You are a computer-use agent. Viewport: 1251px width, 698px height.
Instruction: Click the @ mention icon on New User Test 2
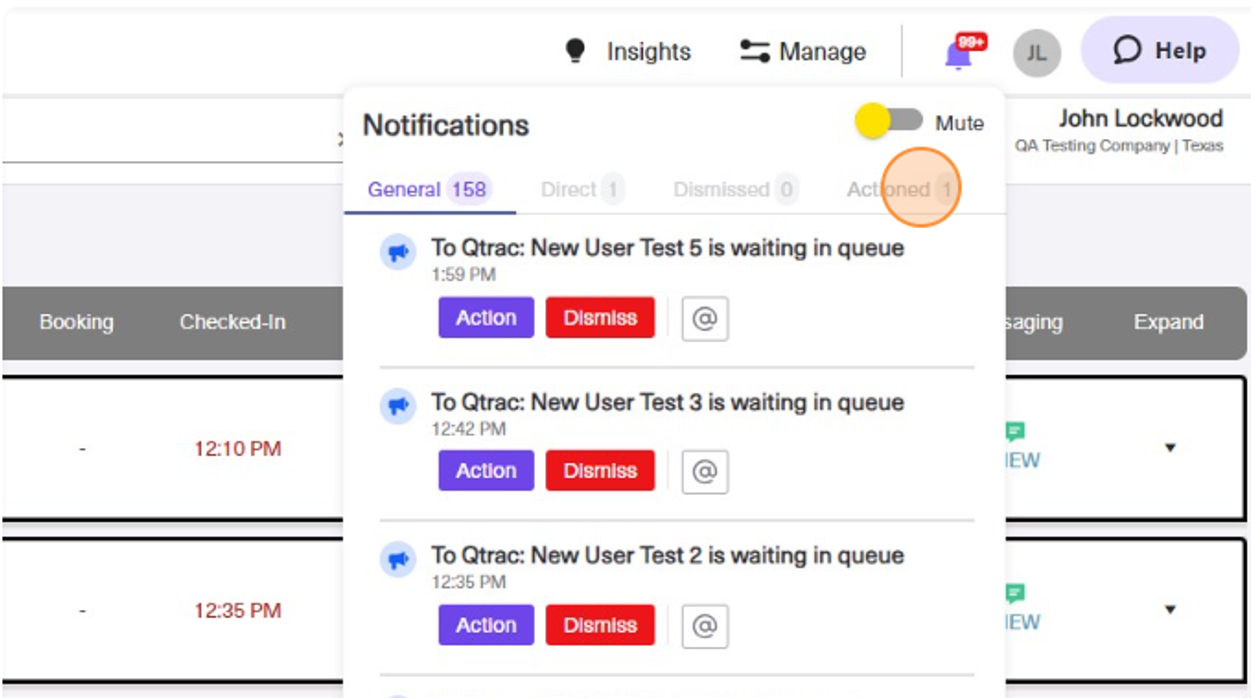(706, 624)
